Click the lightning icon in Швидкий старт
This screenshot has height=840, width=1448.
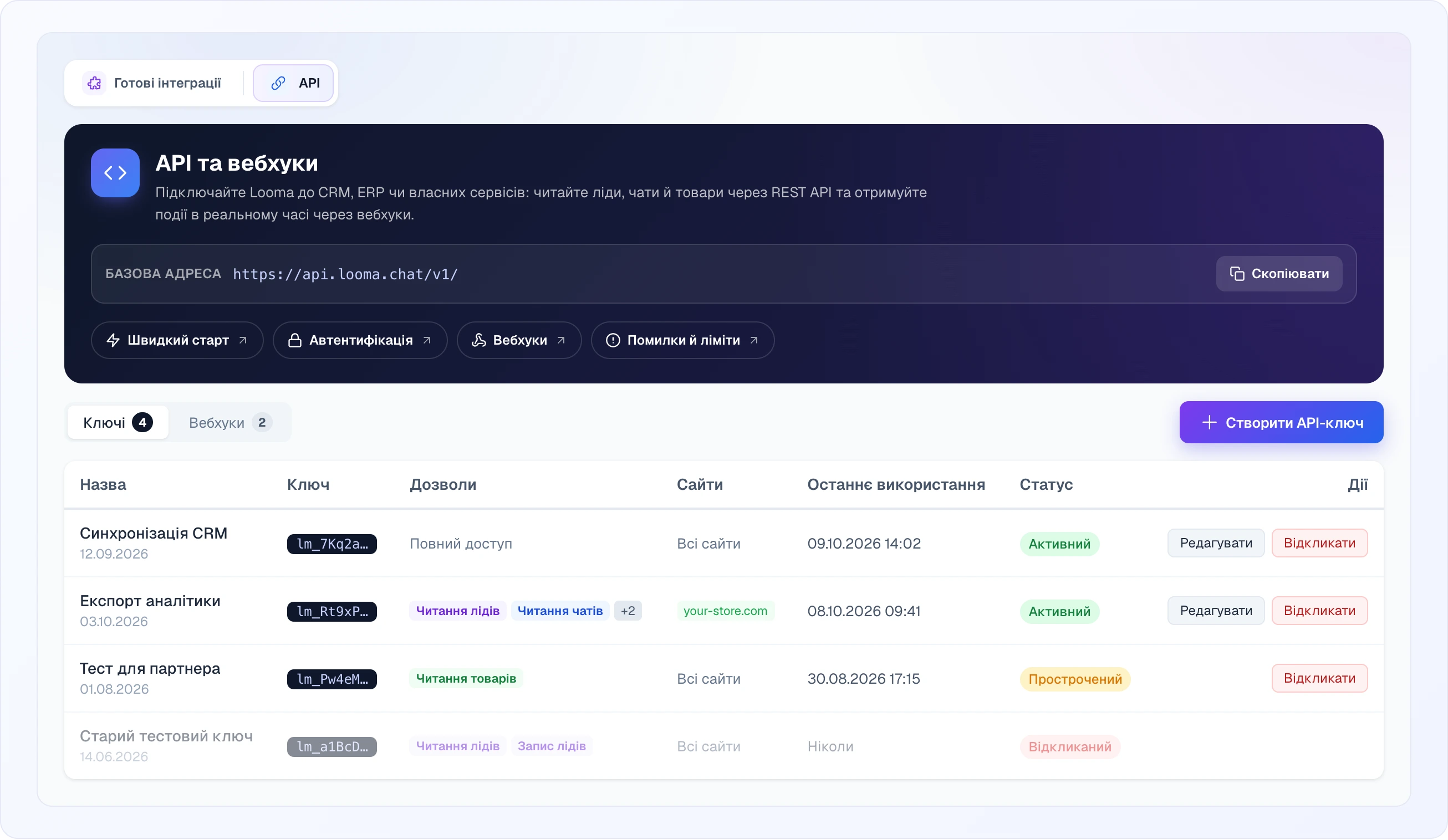[113, 340]
